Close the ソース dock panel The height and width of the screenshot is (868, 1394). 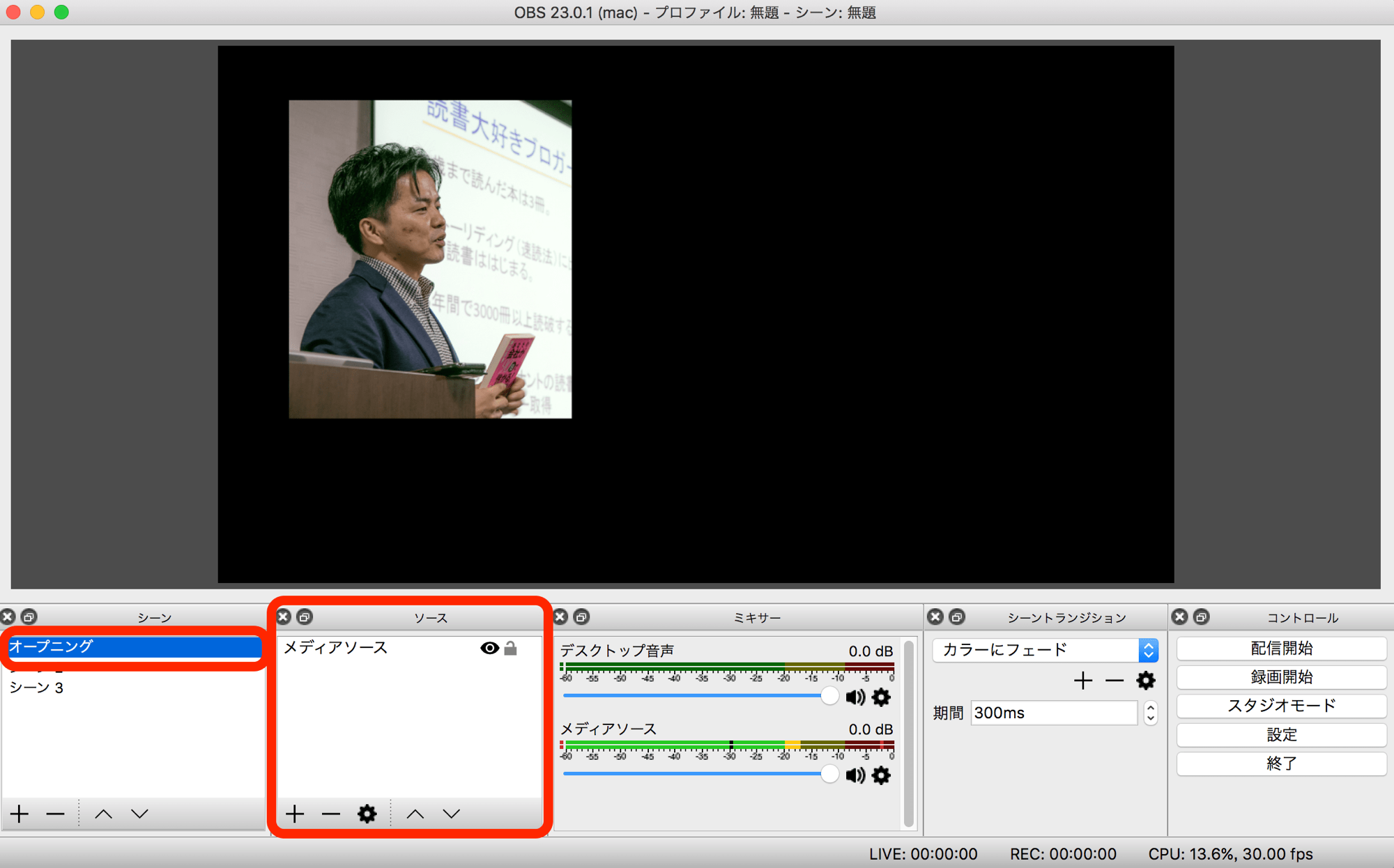point(283,617)
